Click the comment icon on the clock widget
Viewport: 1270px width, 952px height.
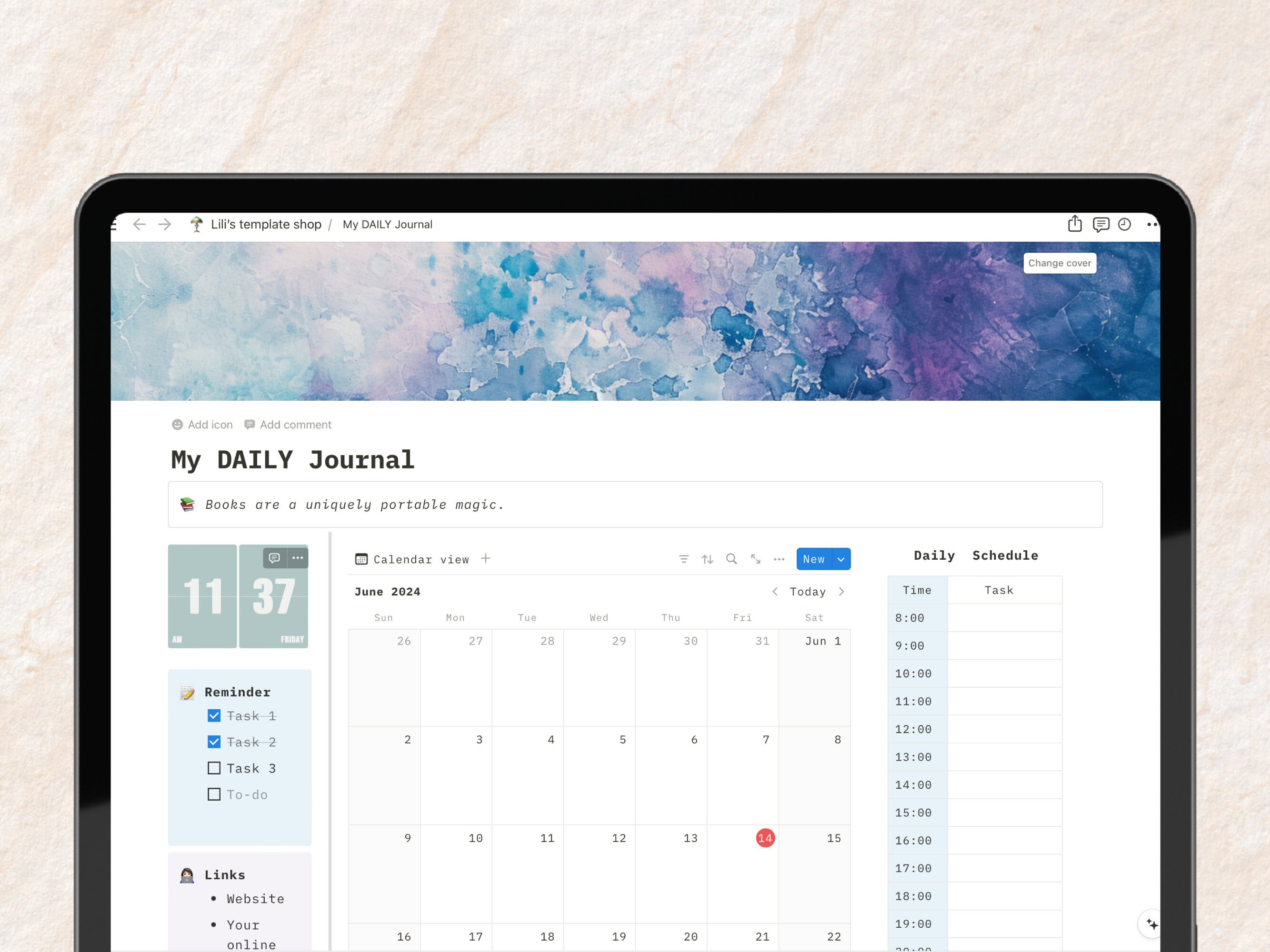coord(274,558)
